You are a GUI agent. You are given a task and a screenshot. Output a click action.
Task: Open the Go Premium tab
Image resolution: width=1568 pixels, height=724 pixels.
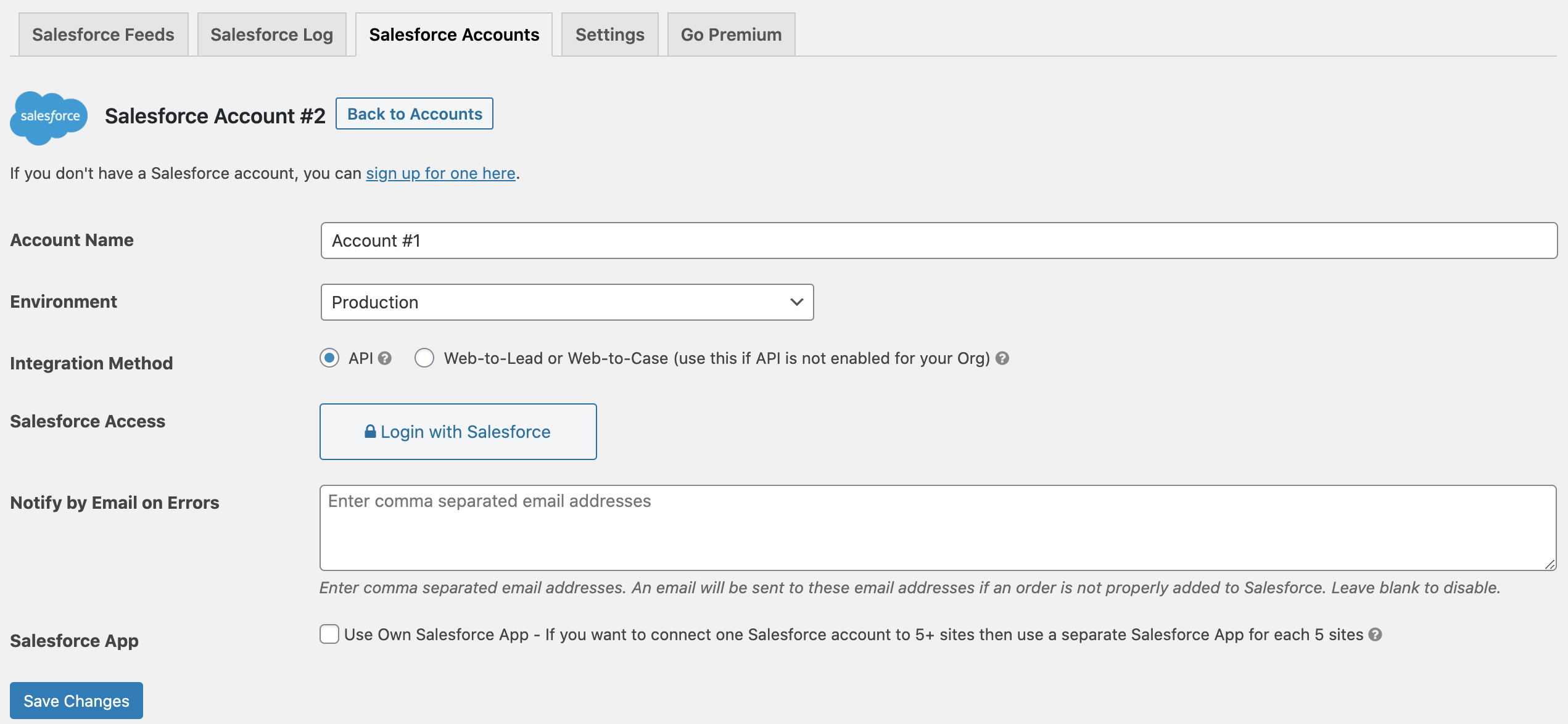click(731, 35)
